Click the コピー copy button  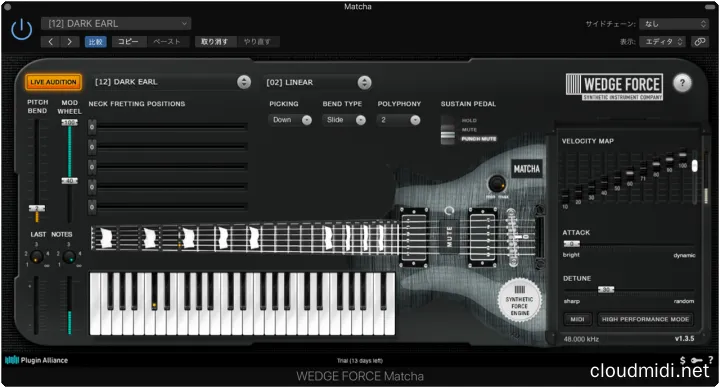129,42
